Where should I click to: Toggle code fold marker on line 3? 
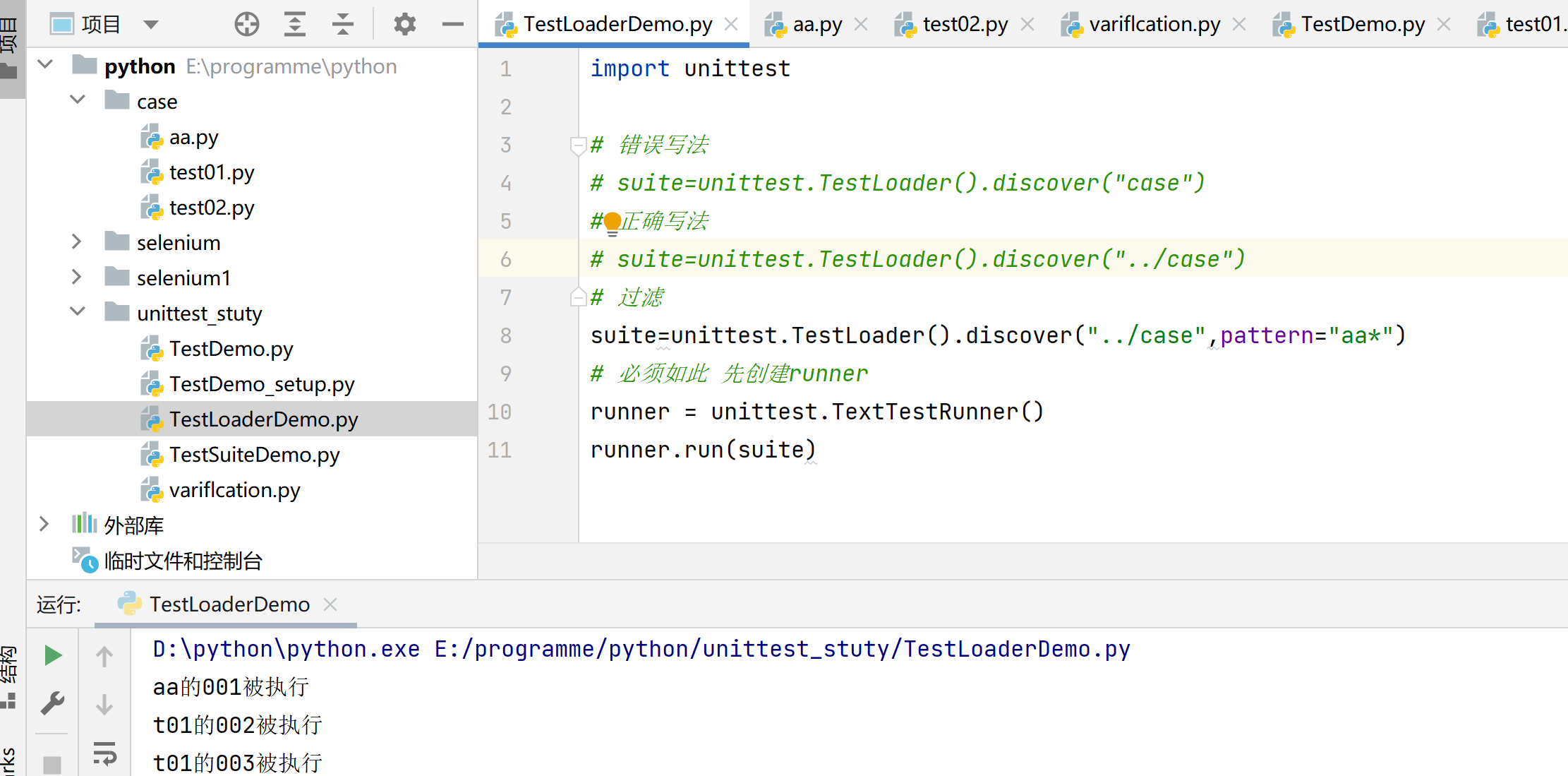pos(578,145)
